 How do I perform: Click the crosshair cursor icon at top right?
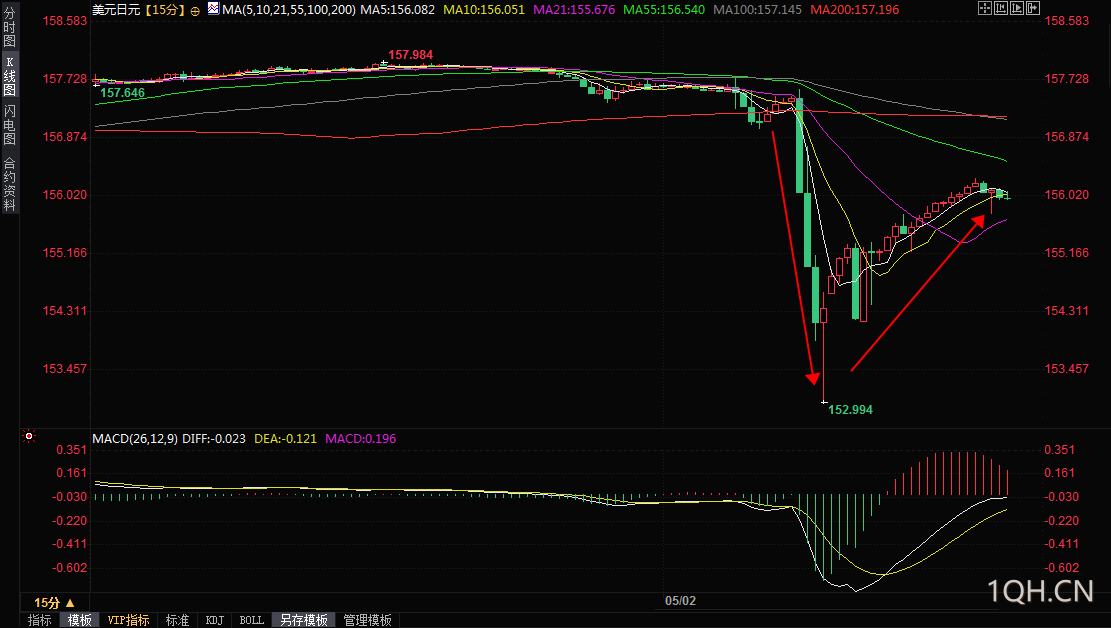click(985, 8)
